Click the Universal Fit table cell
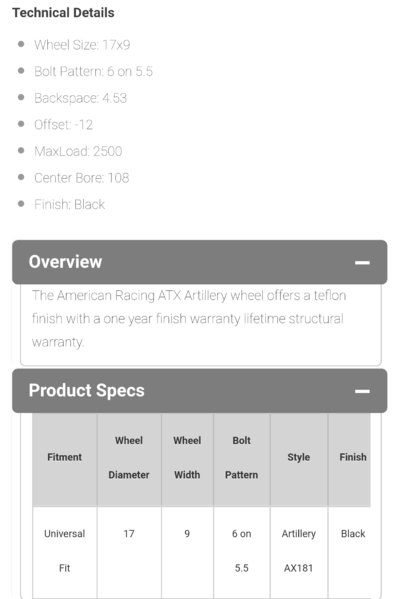394x599 pixels. 65,552
